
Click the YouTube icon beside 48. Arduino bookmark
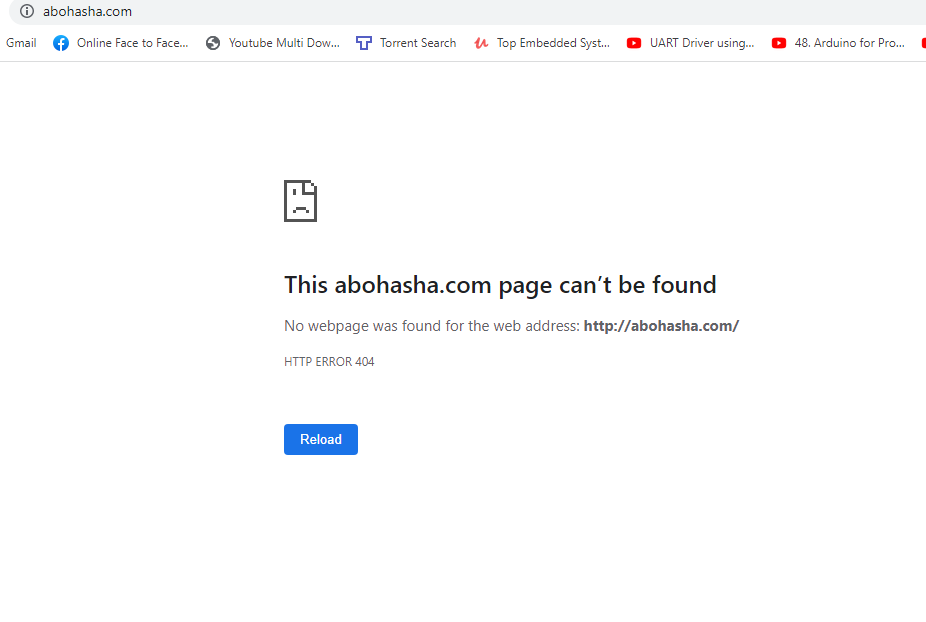(779, 43)
